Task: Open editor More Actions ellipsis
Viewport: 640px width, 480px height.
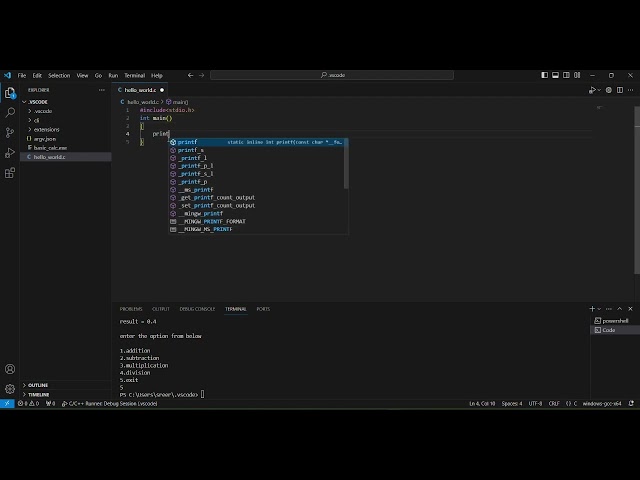Action: click(x=631, y=90)
